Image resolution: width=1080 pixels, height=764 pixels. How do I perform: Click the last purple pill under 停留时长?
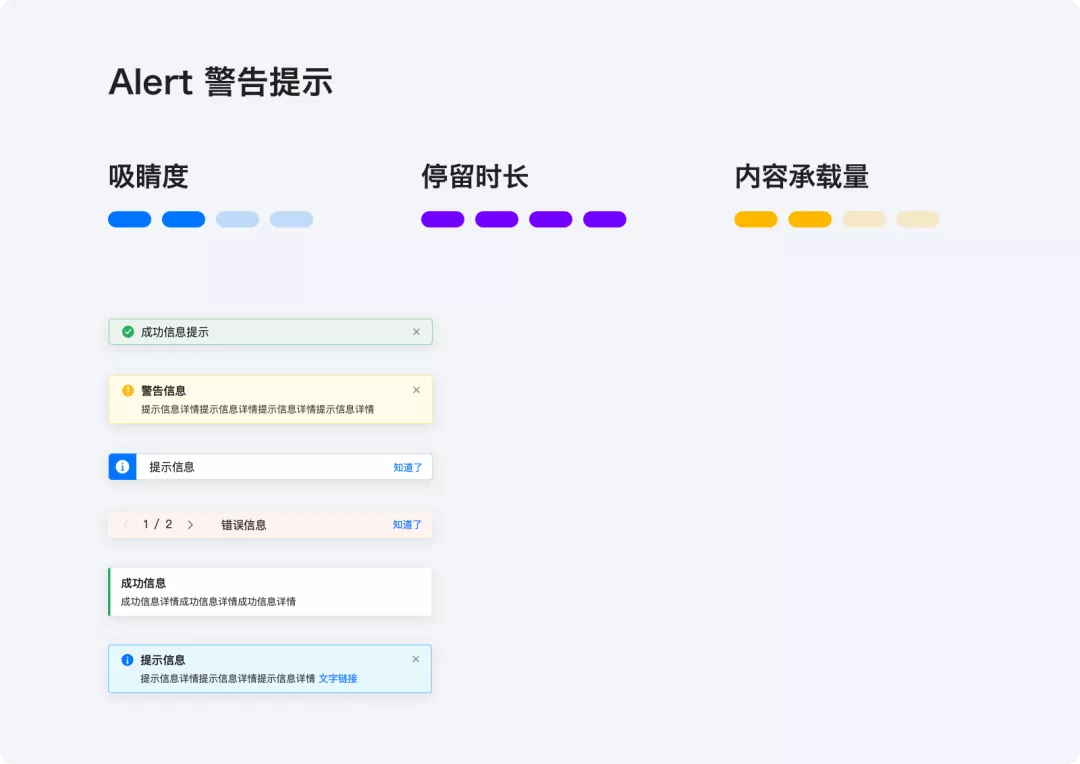tap(605, 219)
